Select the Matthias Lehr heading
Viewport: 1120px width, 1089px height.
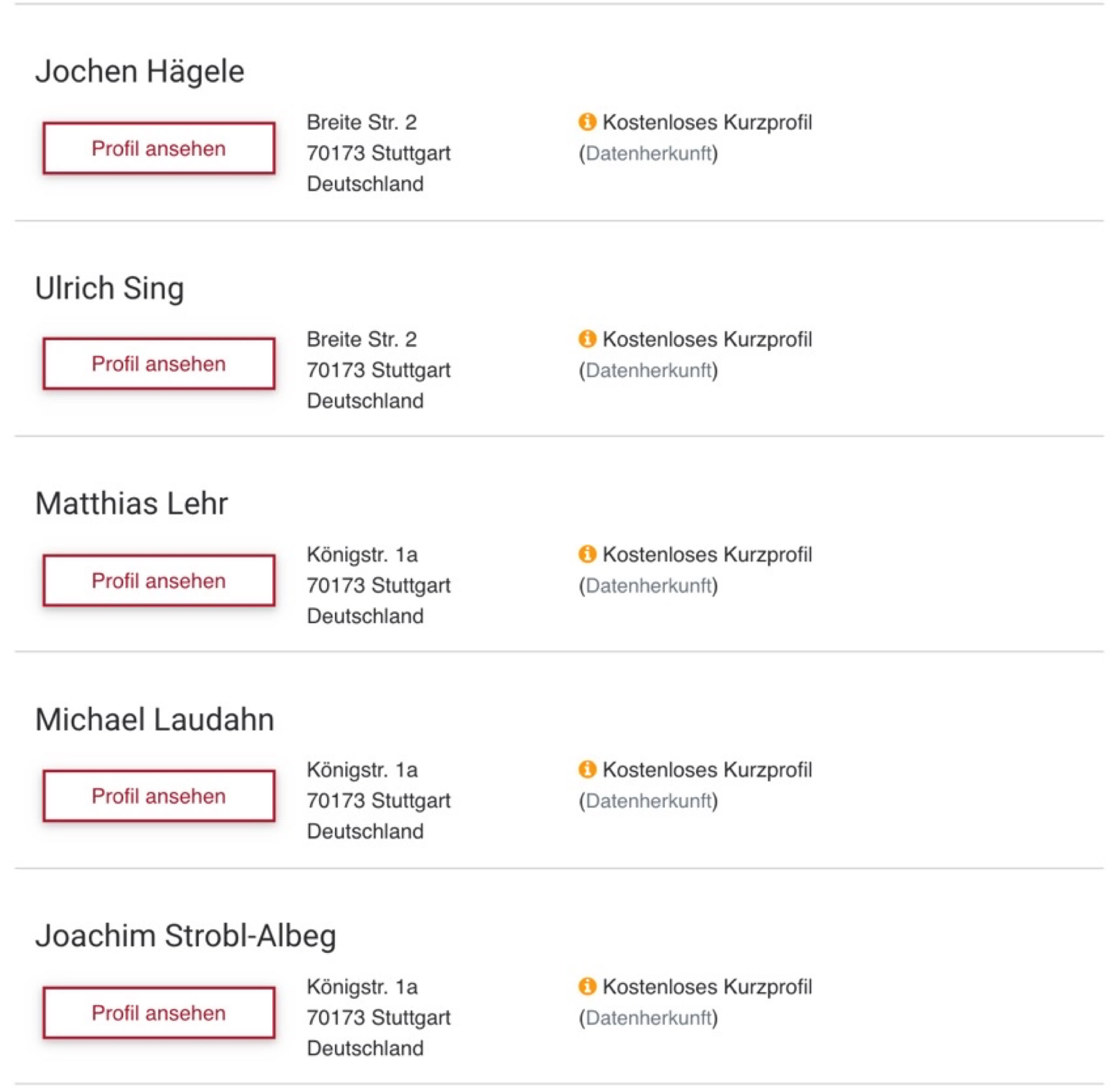(132, 503)
